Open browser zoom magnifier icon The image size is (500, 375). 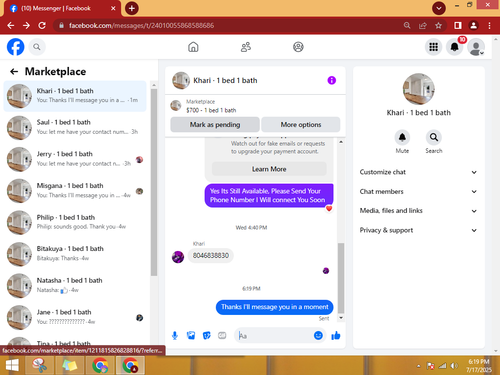click(x=407, y=25)
